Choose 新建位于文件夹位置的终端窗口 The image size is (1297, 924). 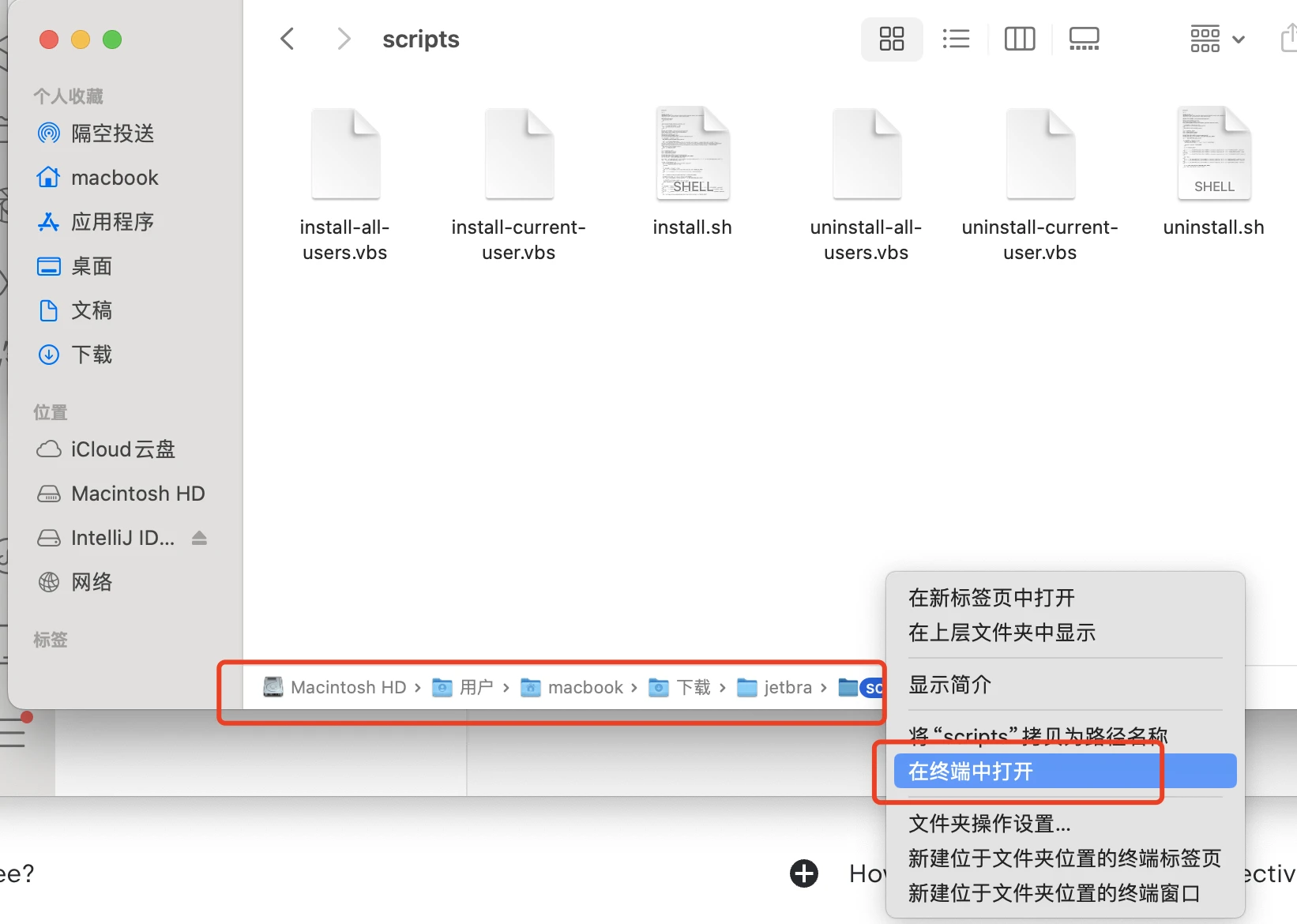click(x=1066, y=893)
